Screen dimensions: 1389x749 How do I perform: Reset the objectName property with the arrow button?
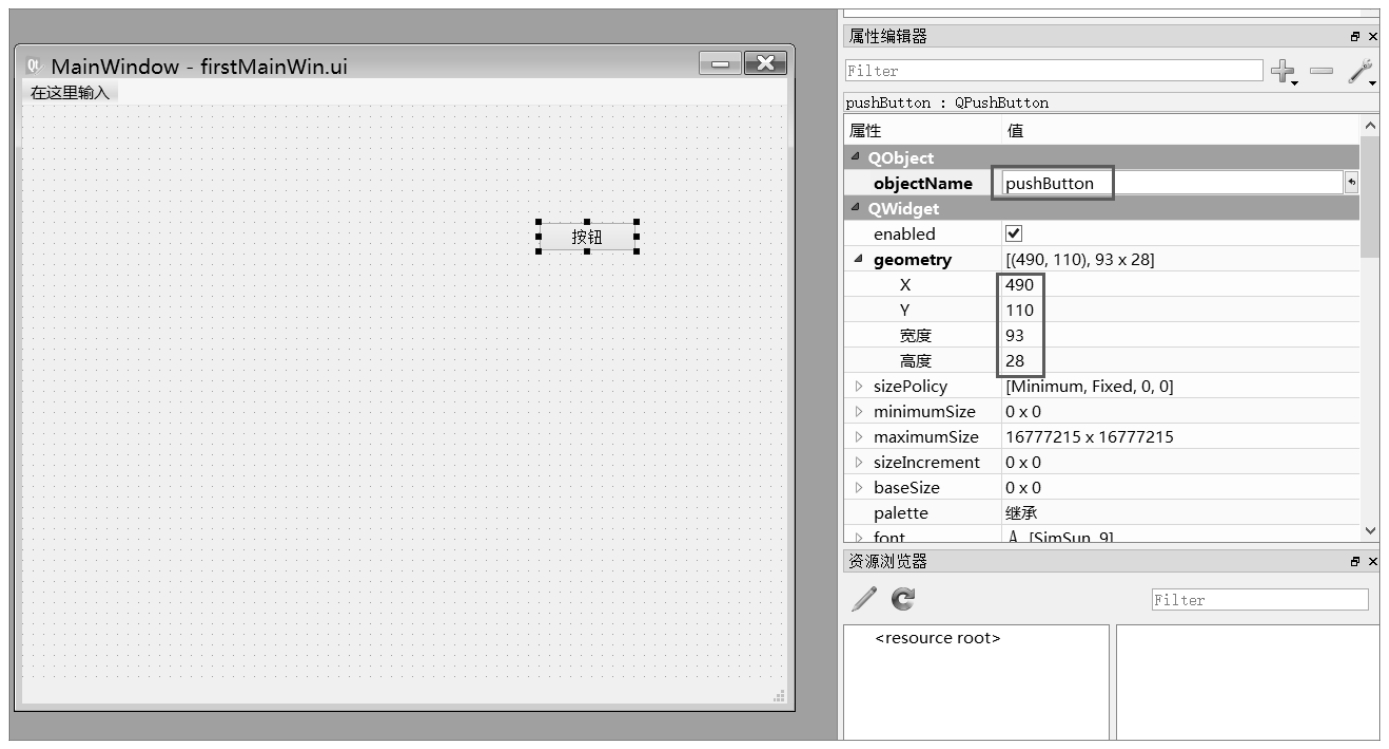[1352, 183]
